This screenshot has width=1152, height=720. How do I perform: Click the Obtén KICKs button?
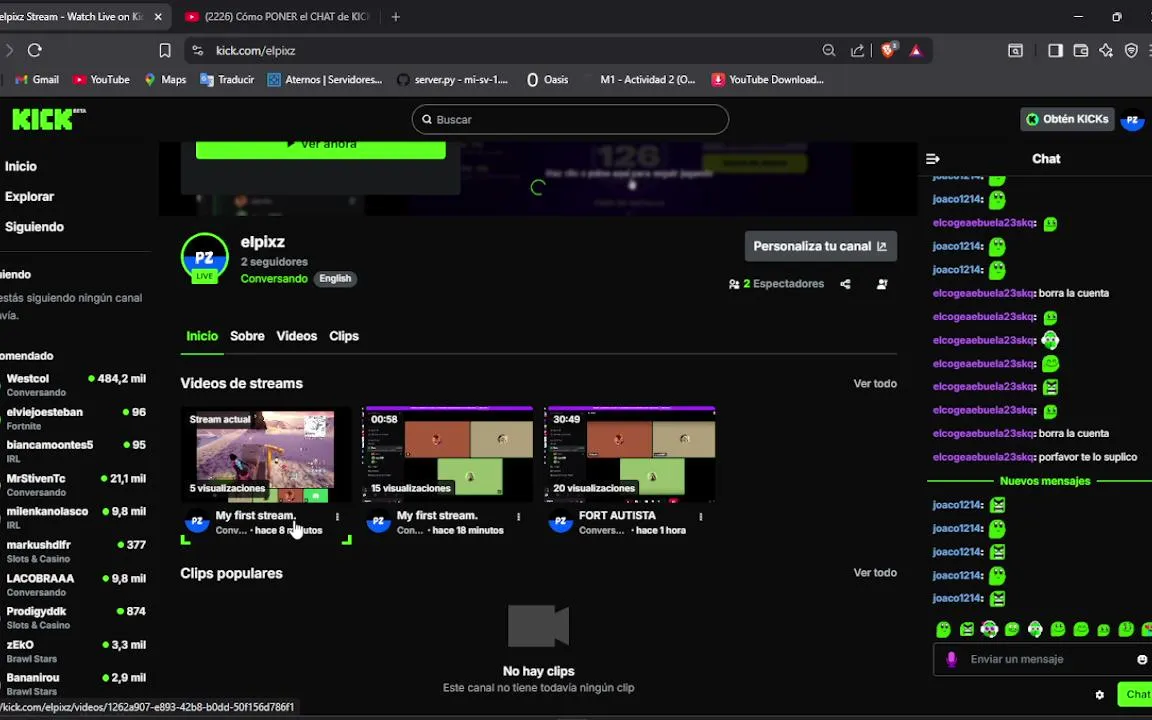[1067, 119]
